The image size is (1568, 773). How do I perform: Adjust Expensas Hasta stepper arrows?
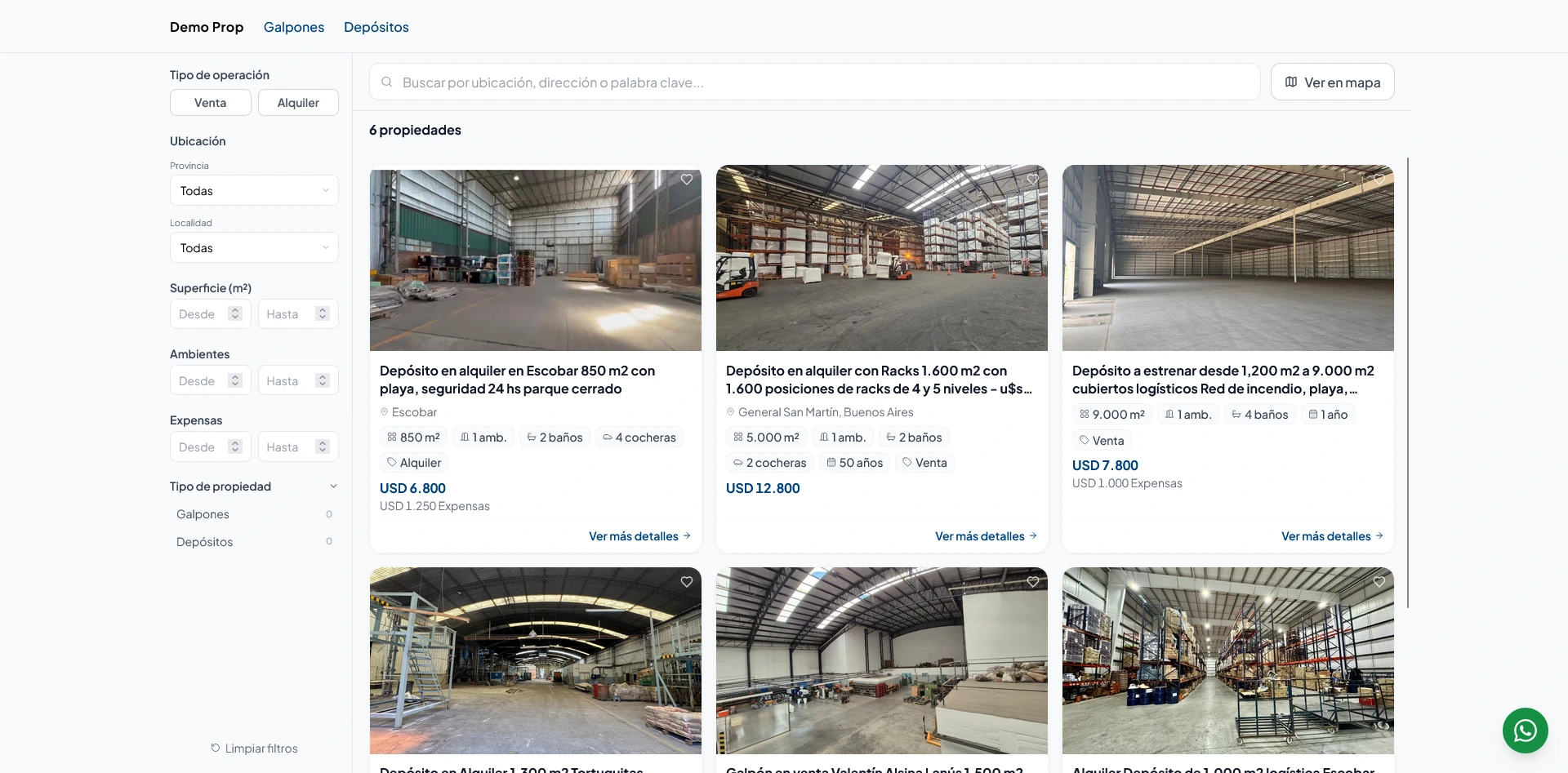click(x=323, y=447)
